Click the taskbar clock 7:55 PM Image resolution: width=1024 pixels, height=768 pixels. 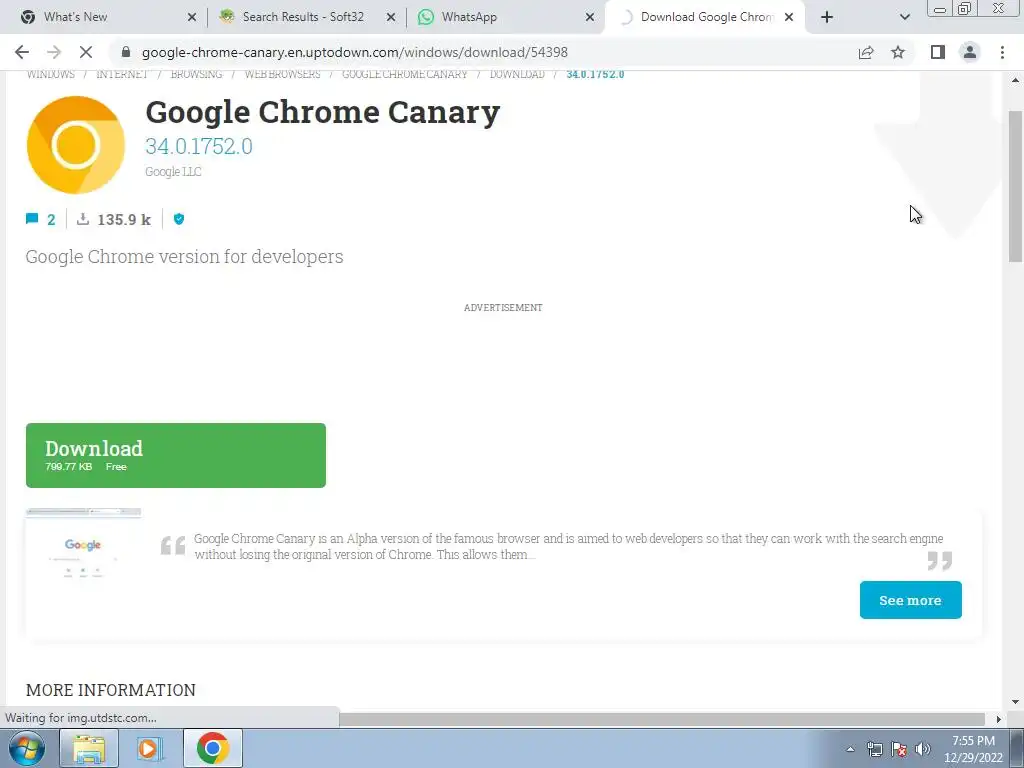(973, 741)
